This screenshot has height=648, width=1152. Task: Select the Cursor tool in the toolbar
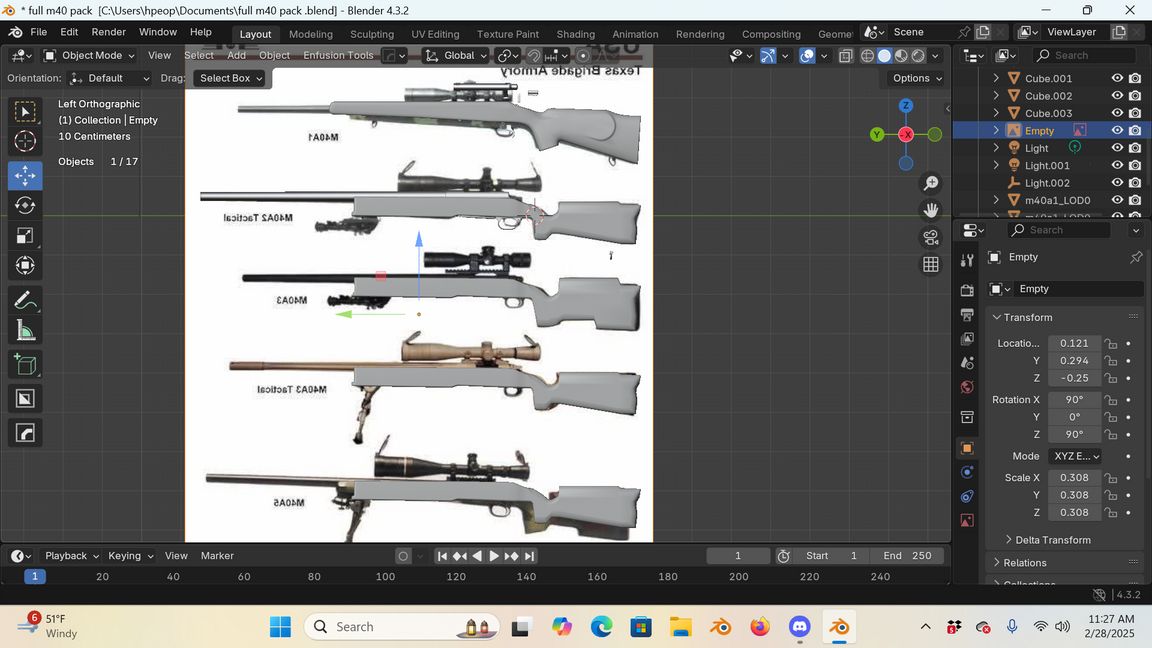click(25, 141)
